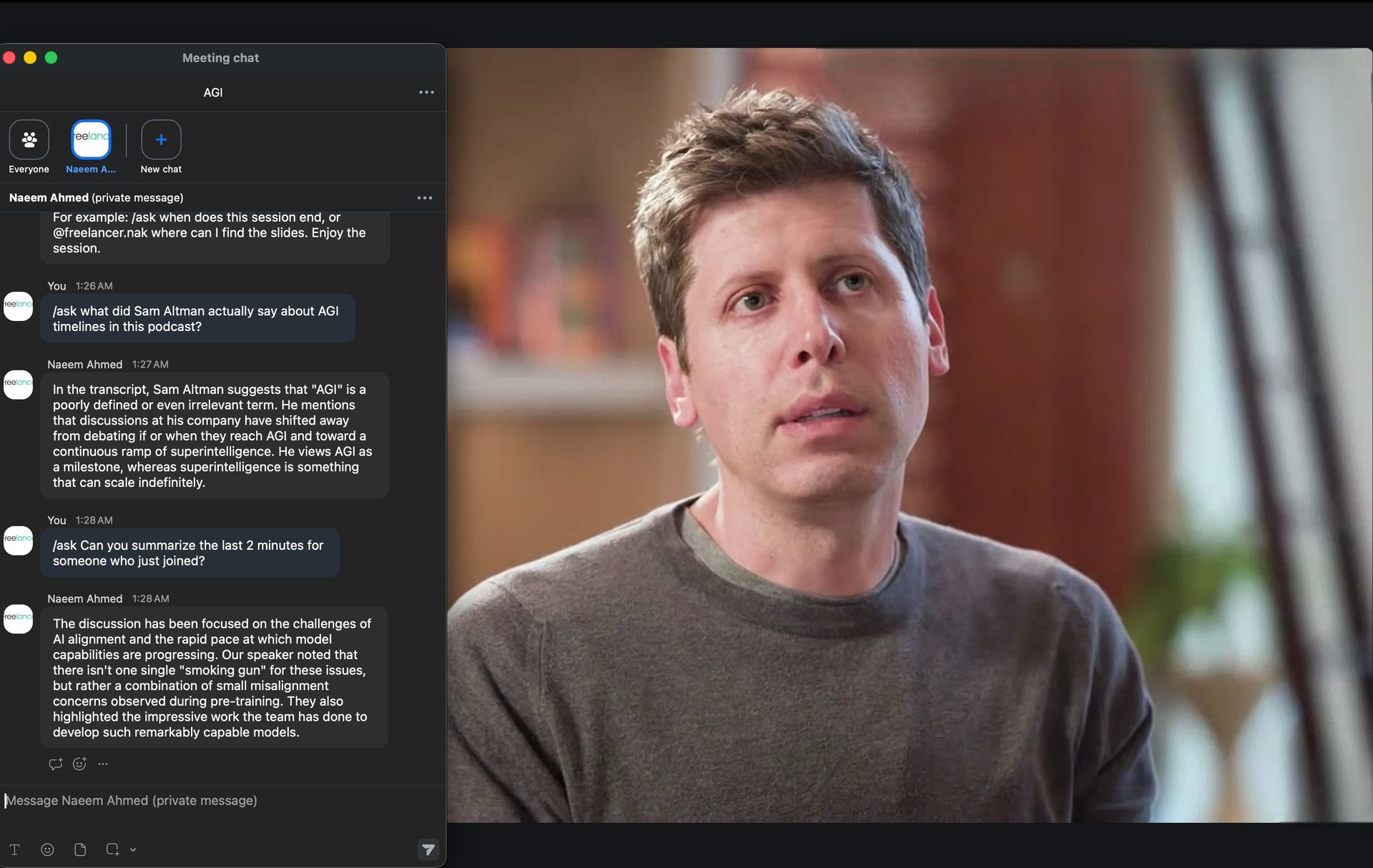Viewport: 1373px width, 868px height.
Task: Select the message asking to summarize last 2 minutes
Action: pyautogui.click(x=190, y=553)
